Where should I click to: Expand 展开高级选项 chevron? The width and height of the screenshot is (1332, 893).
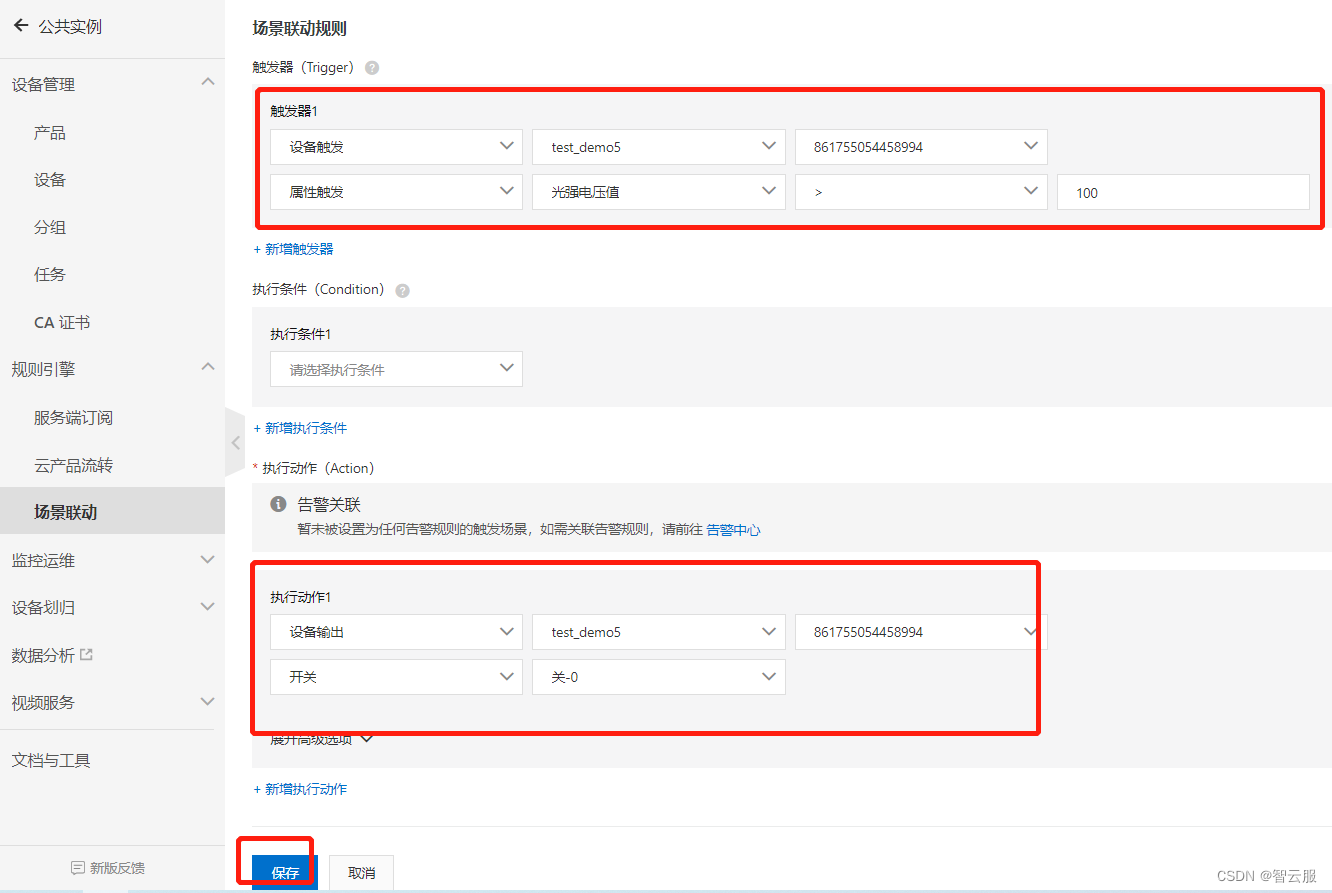click(366, 740)
